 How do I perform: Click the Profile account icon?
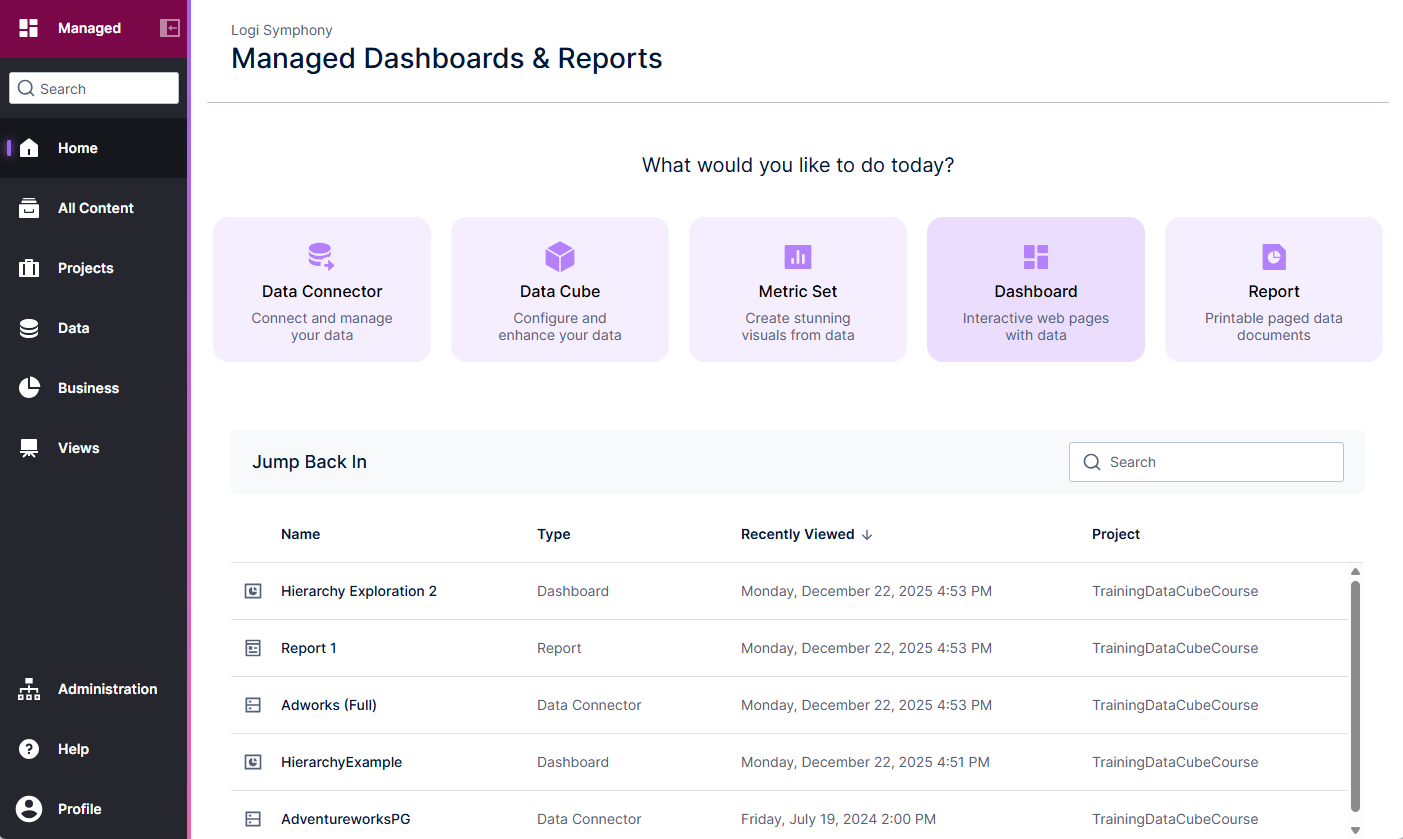[28, 808]
